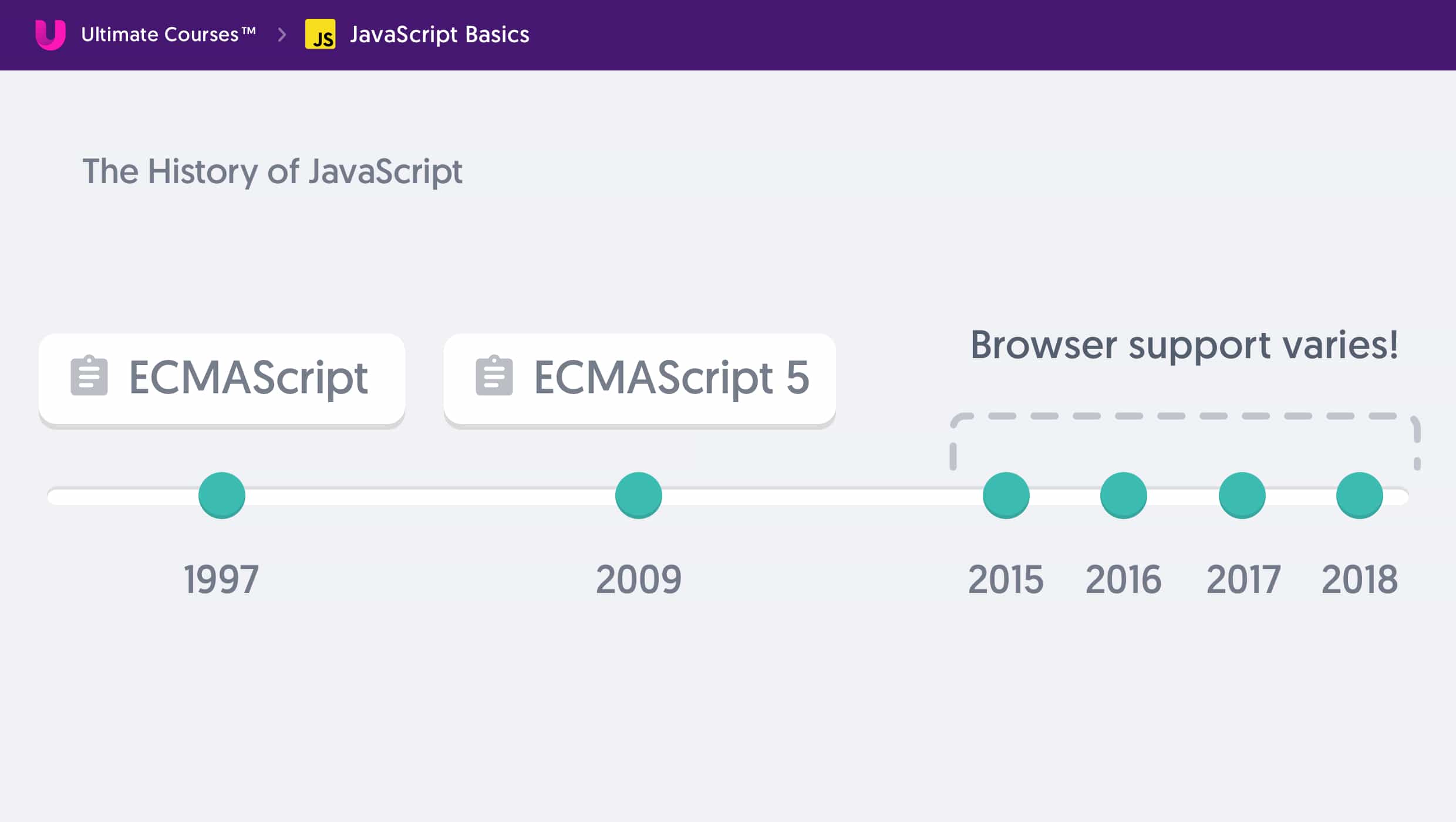This screenshot has width=1456, height=822.
Task: Click the timeline dot above 2015
Action: click(x=1006, y=495)
